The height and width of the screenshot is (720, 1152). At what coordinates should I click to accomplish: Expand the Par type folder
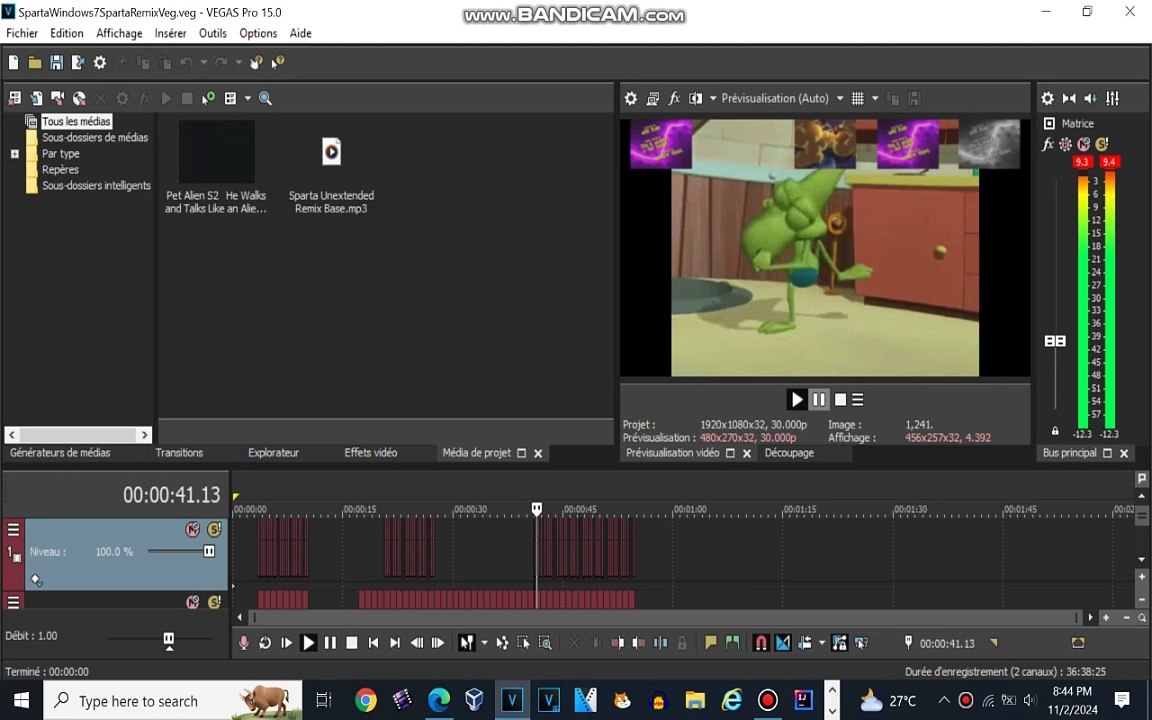pyautogui.click(x=15, y=154)
